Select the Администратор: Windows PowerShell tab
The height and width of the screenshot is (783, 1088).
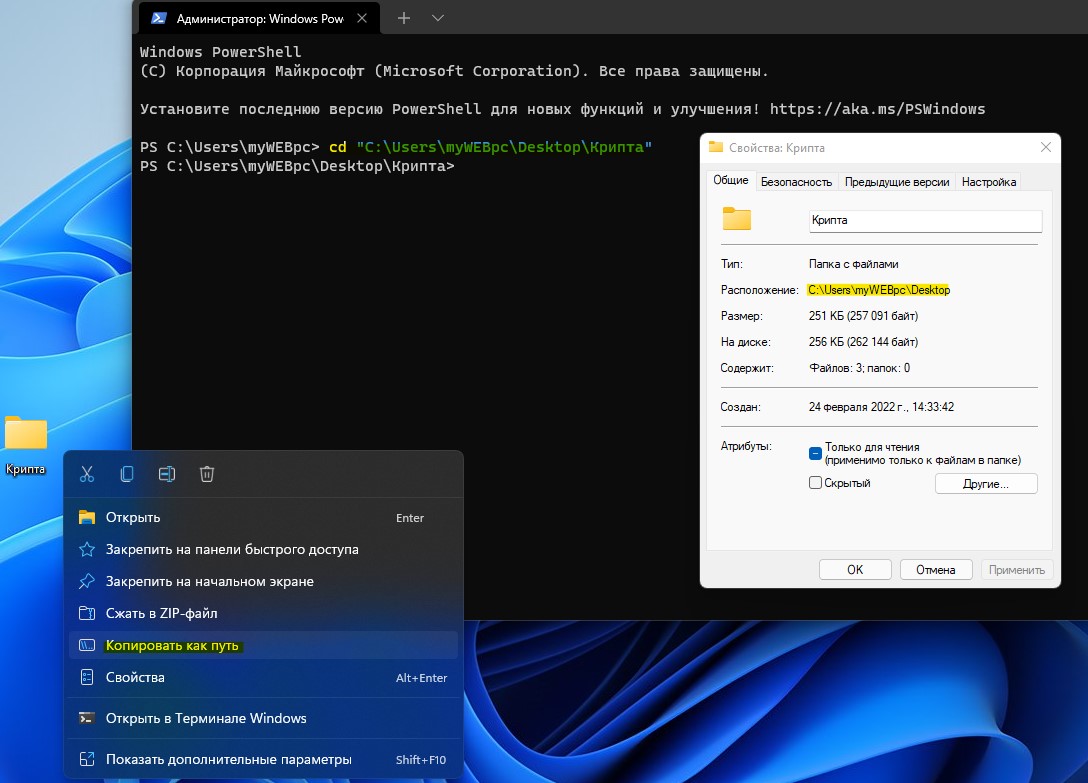pyautogui.click(x=260, y=18)
